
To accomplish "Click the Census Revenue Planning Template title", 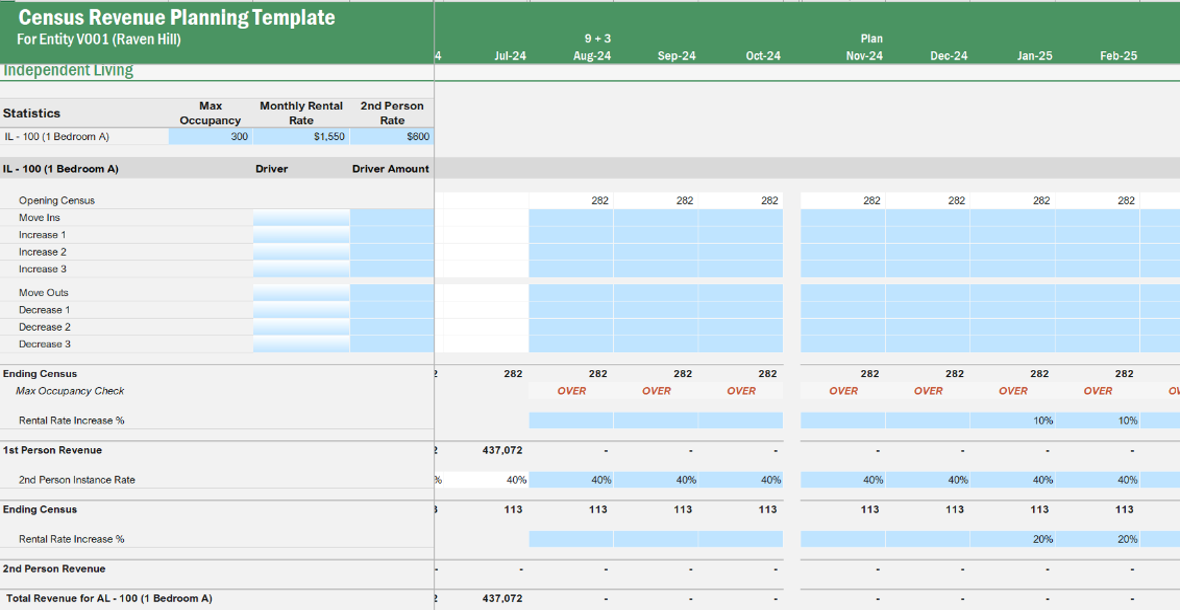I will pyautogui.click(x=177, y=18).
